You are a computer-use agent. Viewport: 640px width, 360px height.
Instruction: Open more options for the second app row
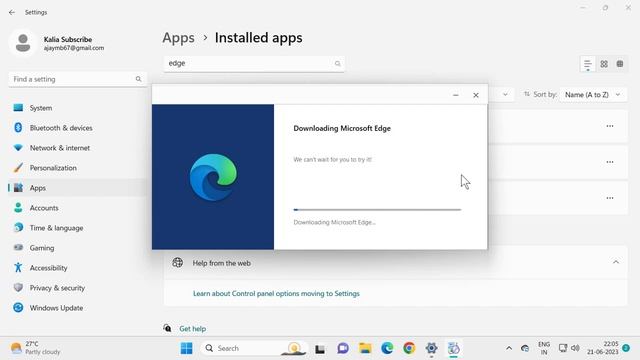[610, 162]
